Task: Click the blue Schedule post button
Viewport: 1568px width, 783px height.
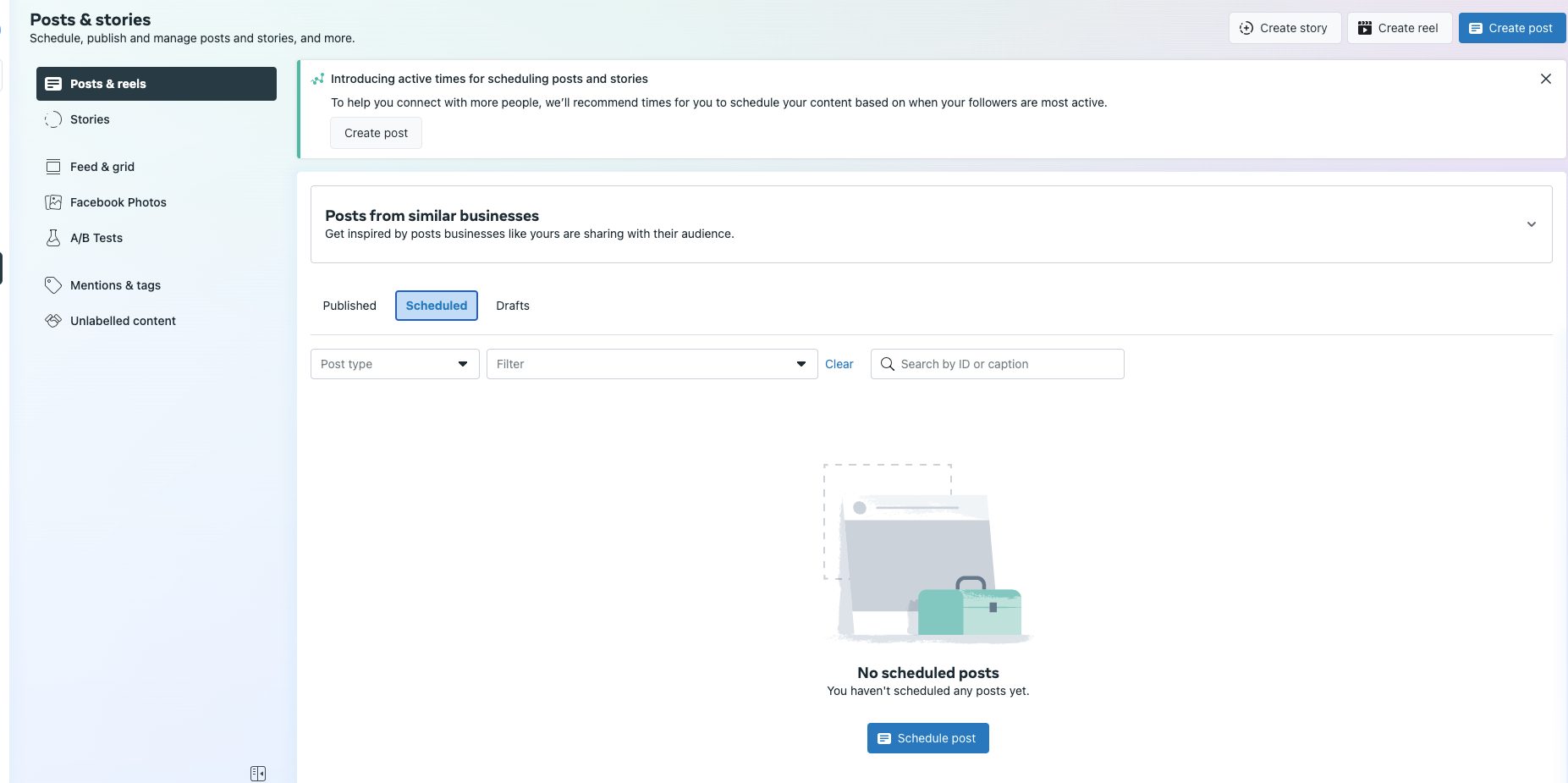Action: 927,737
